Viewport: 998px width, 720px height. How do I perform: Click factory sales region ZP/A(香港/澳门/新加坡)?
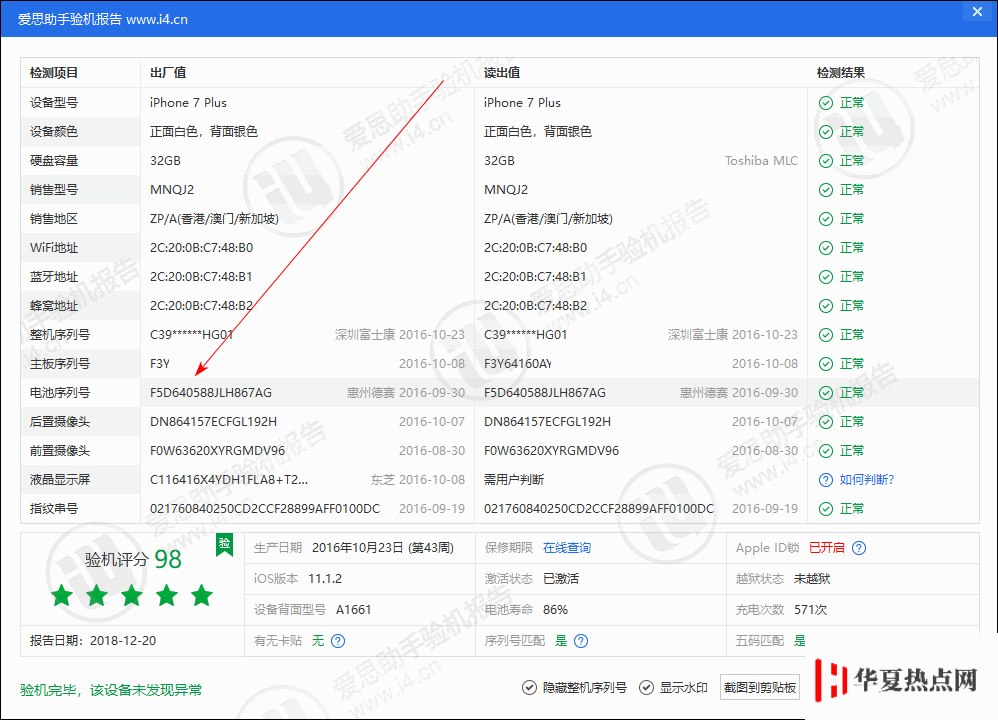tap(214, 219)
